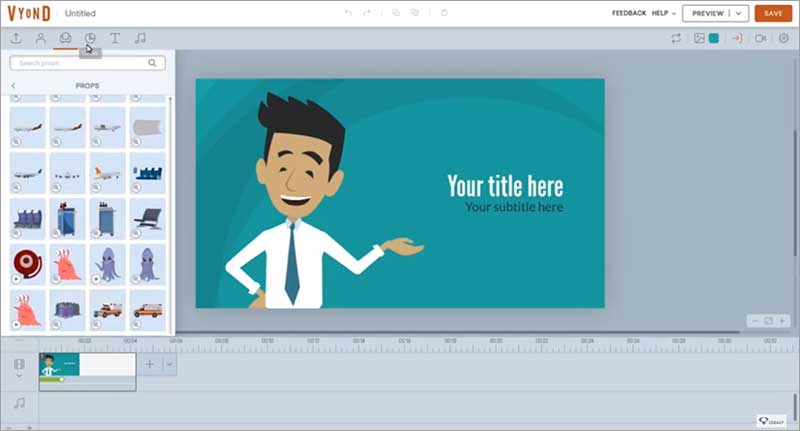Screen dimensions: 800x431
Task: Open the Upload panel icon
Action: [16, 38]
